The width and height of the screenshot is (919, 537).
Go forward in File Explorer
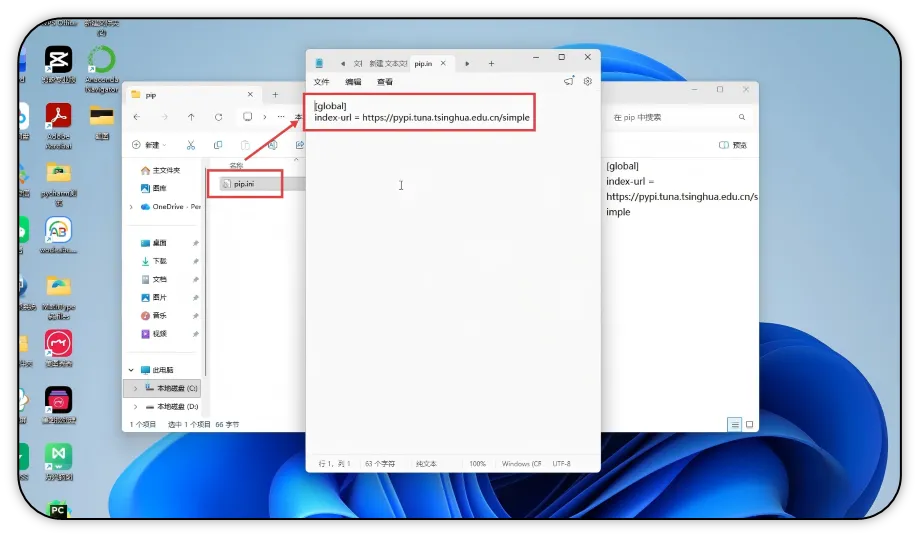click(164, 117)
